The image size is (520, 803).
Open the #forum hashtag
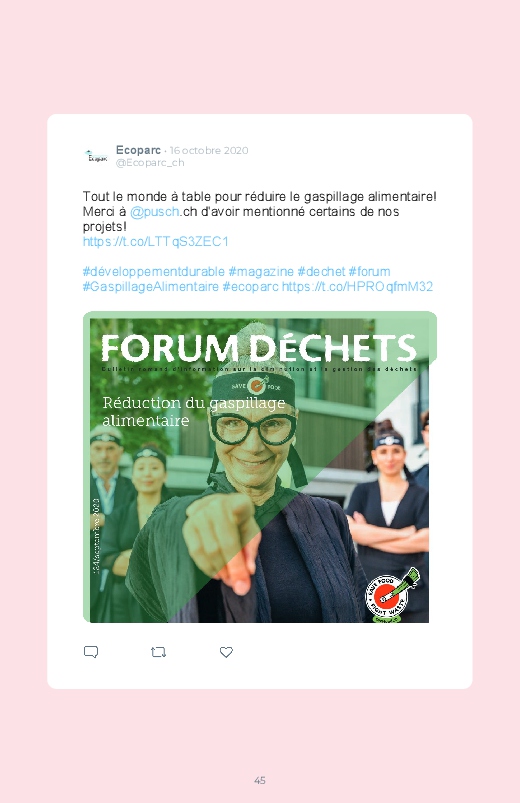[x=369, y=271]
